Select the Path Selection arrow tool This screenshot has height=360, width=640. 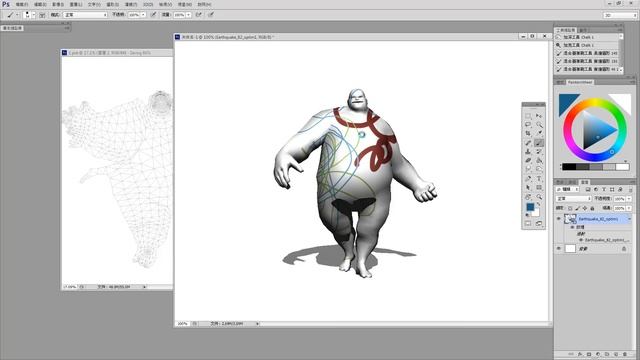pyautogui.click(x=528, y=187)
